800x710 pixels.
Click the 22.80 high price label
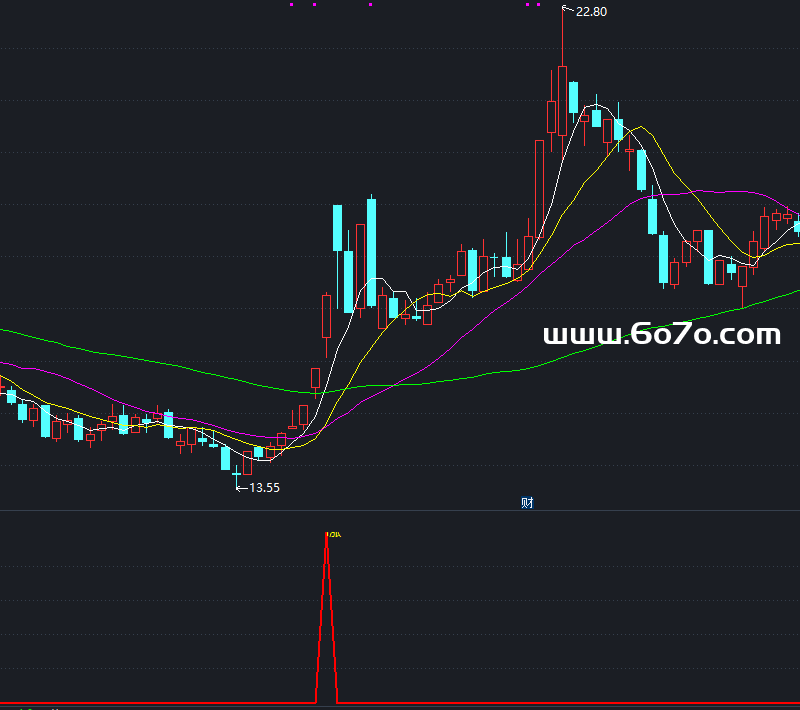click(x=591, y=12)
